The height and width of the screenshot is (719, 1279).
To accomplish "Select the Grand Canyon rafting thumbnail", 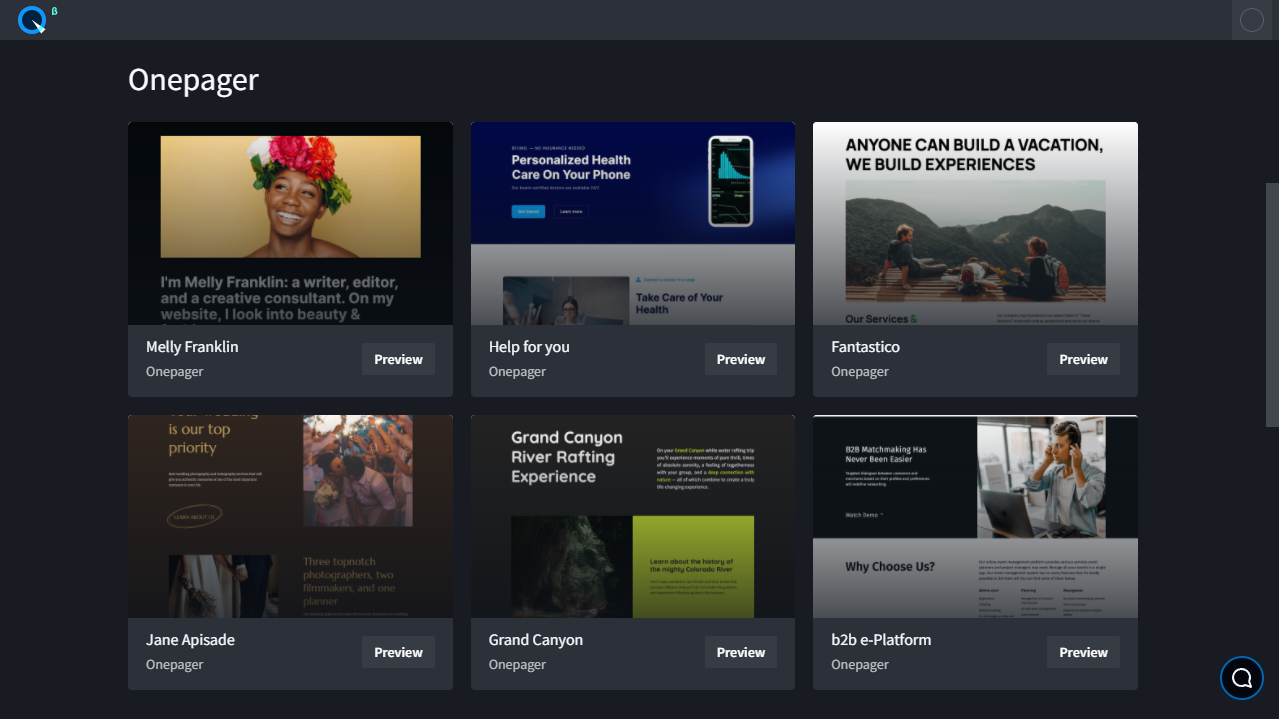I will pyautogui.click(x=633, y=516).
